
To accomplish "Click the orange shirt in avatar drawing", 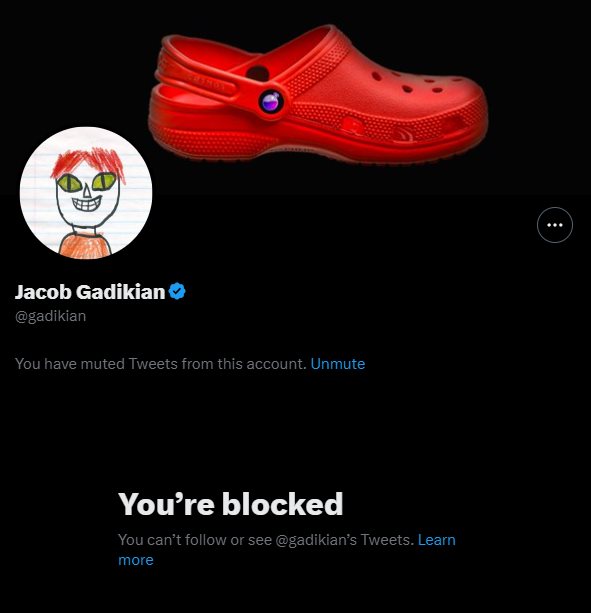I will 85,246.
